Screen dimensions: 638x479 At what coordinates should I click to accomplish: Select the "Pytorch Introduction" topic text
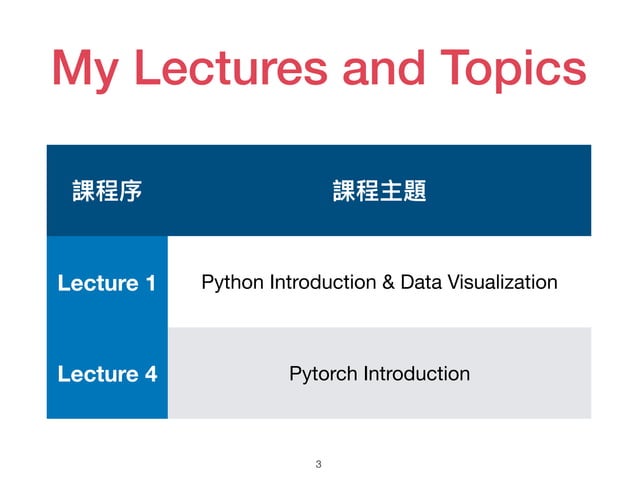[379, 374]
